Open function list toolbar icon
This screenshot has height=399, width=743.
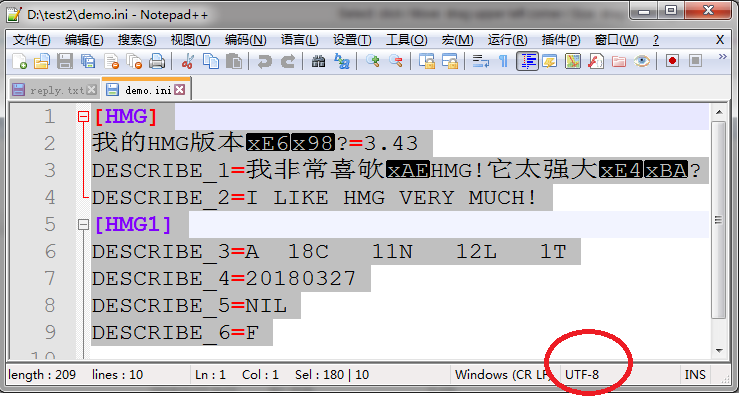point(596,61)
